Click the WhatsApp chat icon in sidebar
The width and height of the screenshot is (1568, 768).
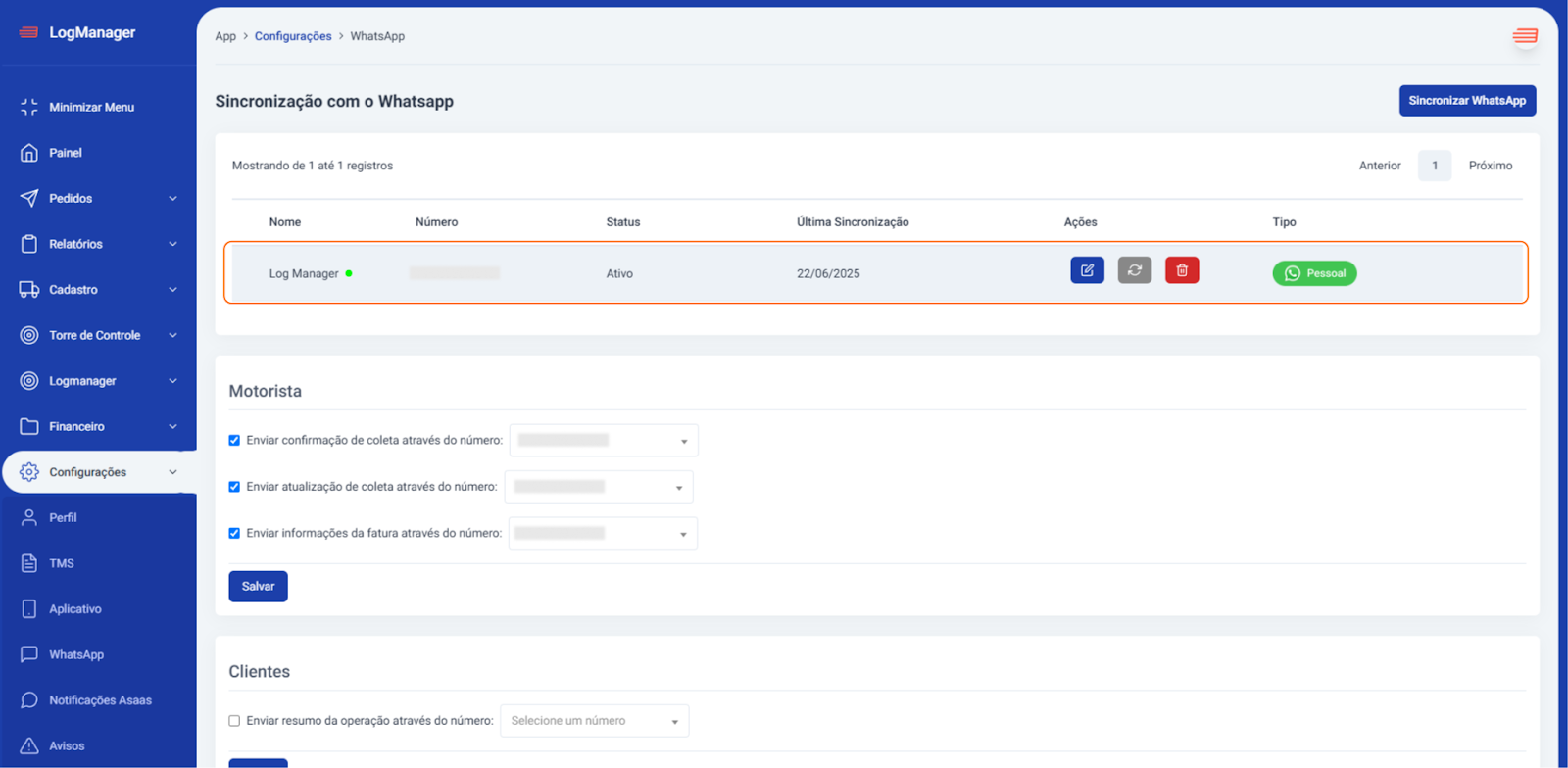(x=29, y=654)
